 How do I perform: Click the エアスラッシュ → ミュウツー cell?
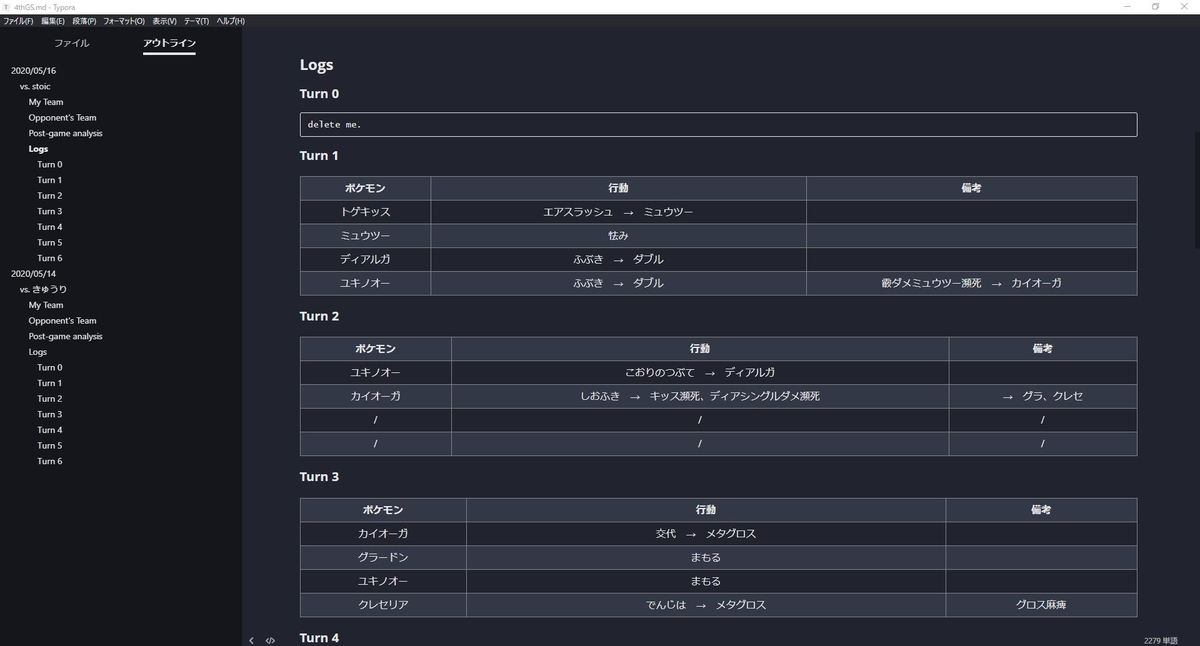(x=618, y=212)
